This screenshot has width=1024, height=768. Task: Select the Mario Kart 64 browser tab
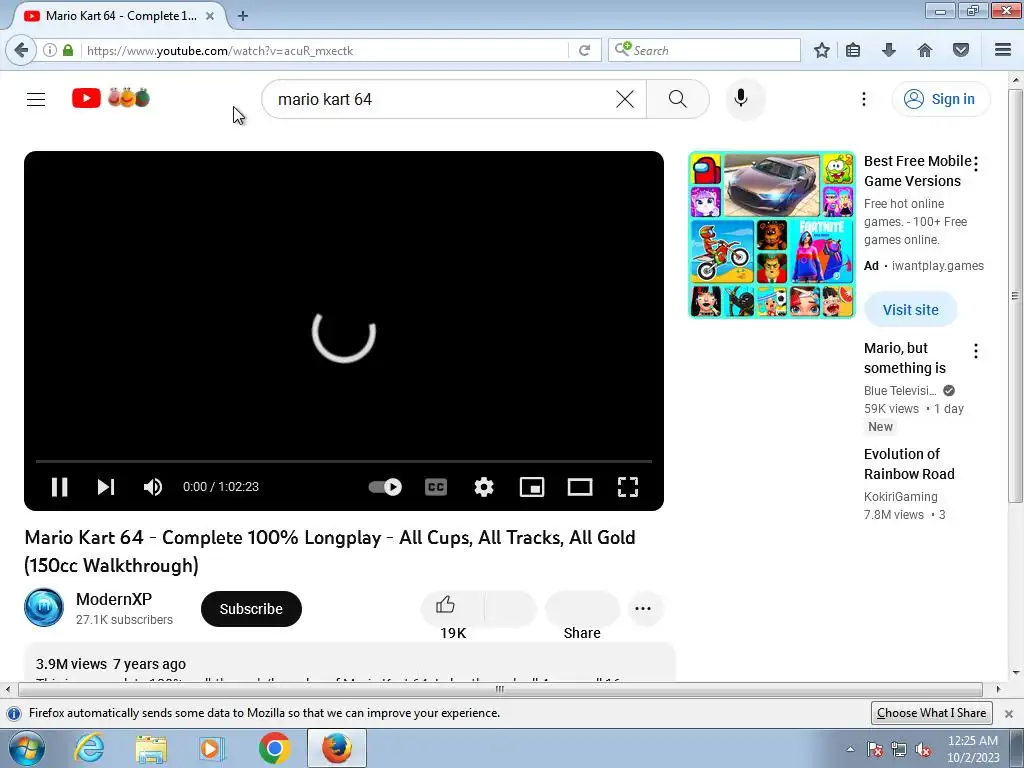(120, 16)
